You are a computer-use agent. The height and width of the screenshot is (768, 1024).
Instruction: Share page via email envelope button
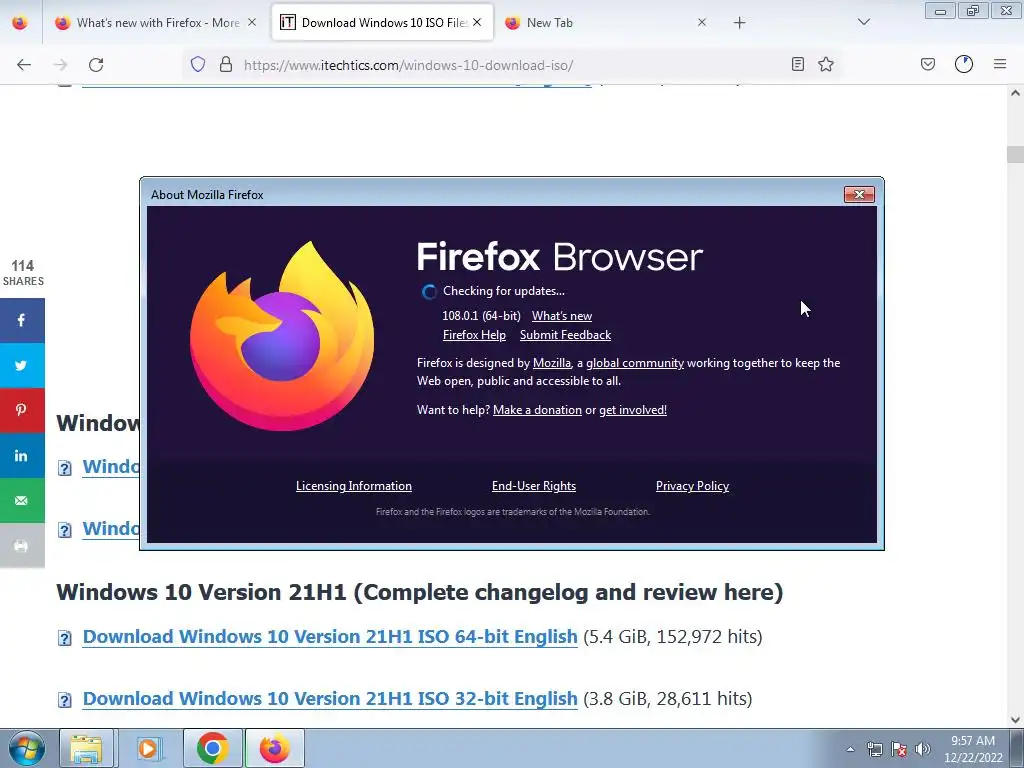[x=22, y=500]
